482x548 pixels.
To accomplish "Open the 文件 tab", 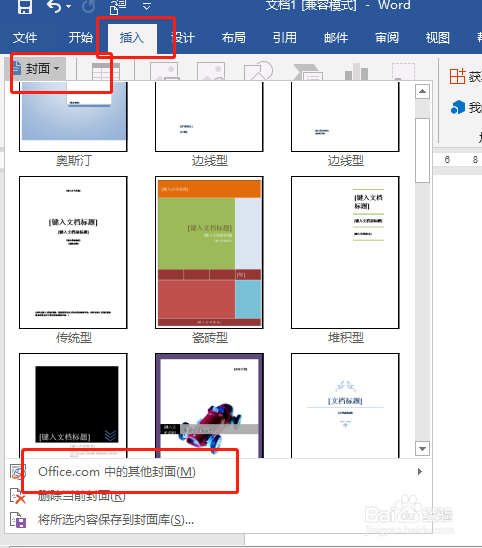I will [x=25, y=37].
